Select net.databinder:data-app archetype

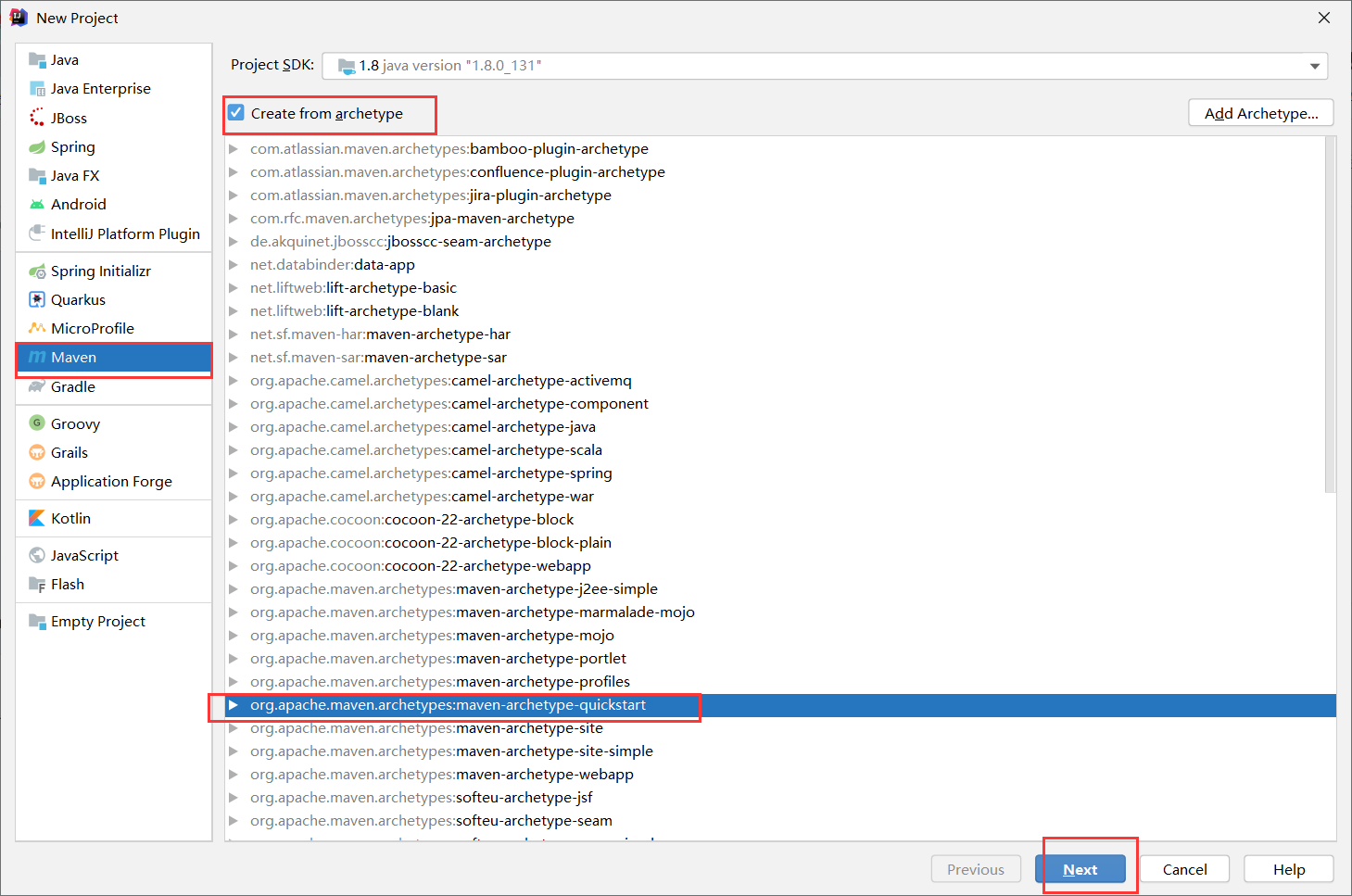[x=780, y=265]
